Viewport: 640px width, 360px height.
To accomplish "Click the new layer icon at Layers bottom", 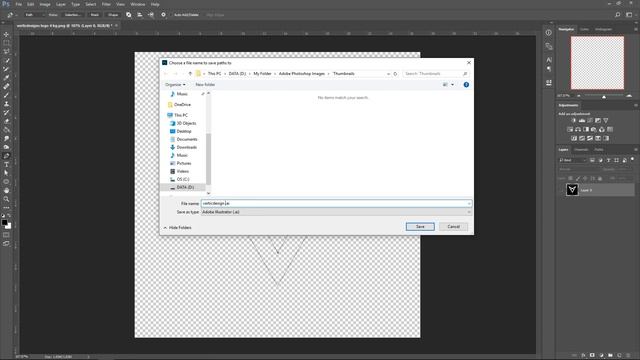I will [619, 356].
